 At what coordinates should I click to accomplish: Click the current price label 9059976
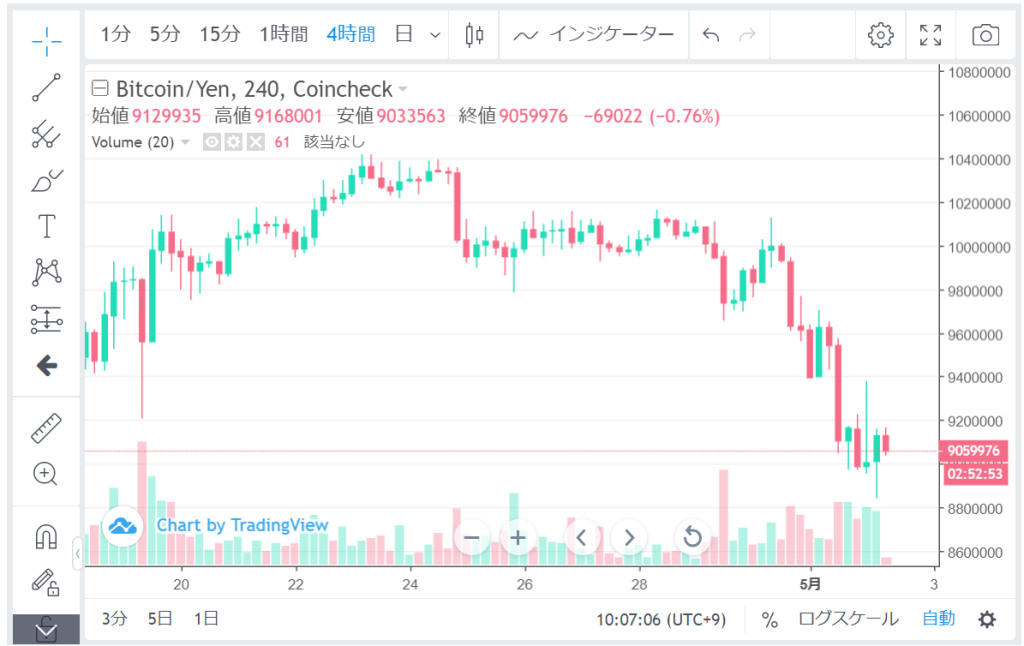tap(975, 451)
